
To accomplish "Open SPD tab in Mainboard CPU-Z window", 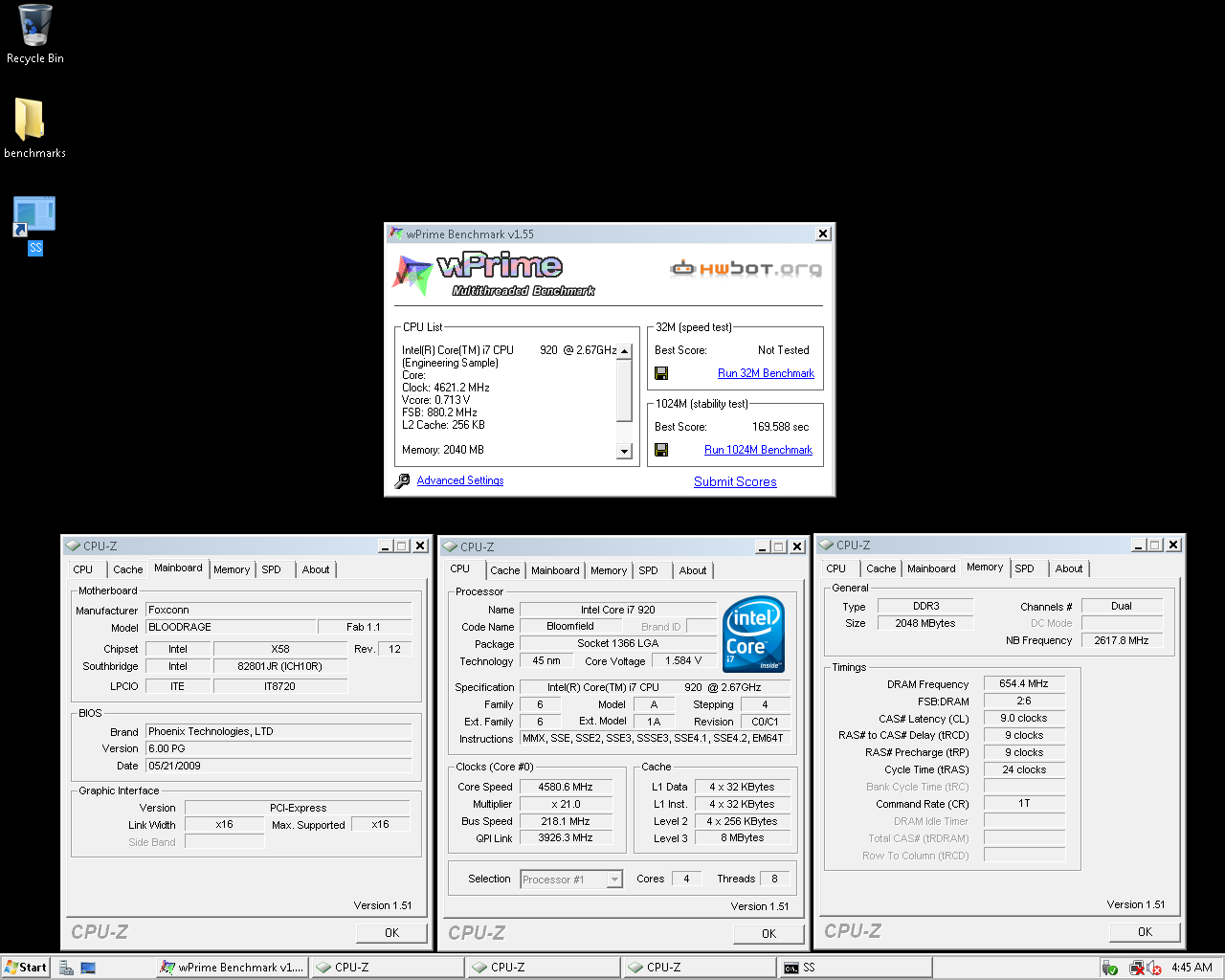I will point(272,569).
